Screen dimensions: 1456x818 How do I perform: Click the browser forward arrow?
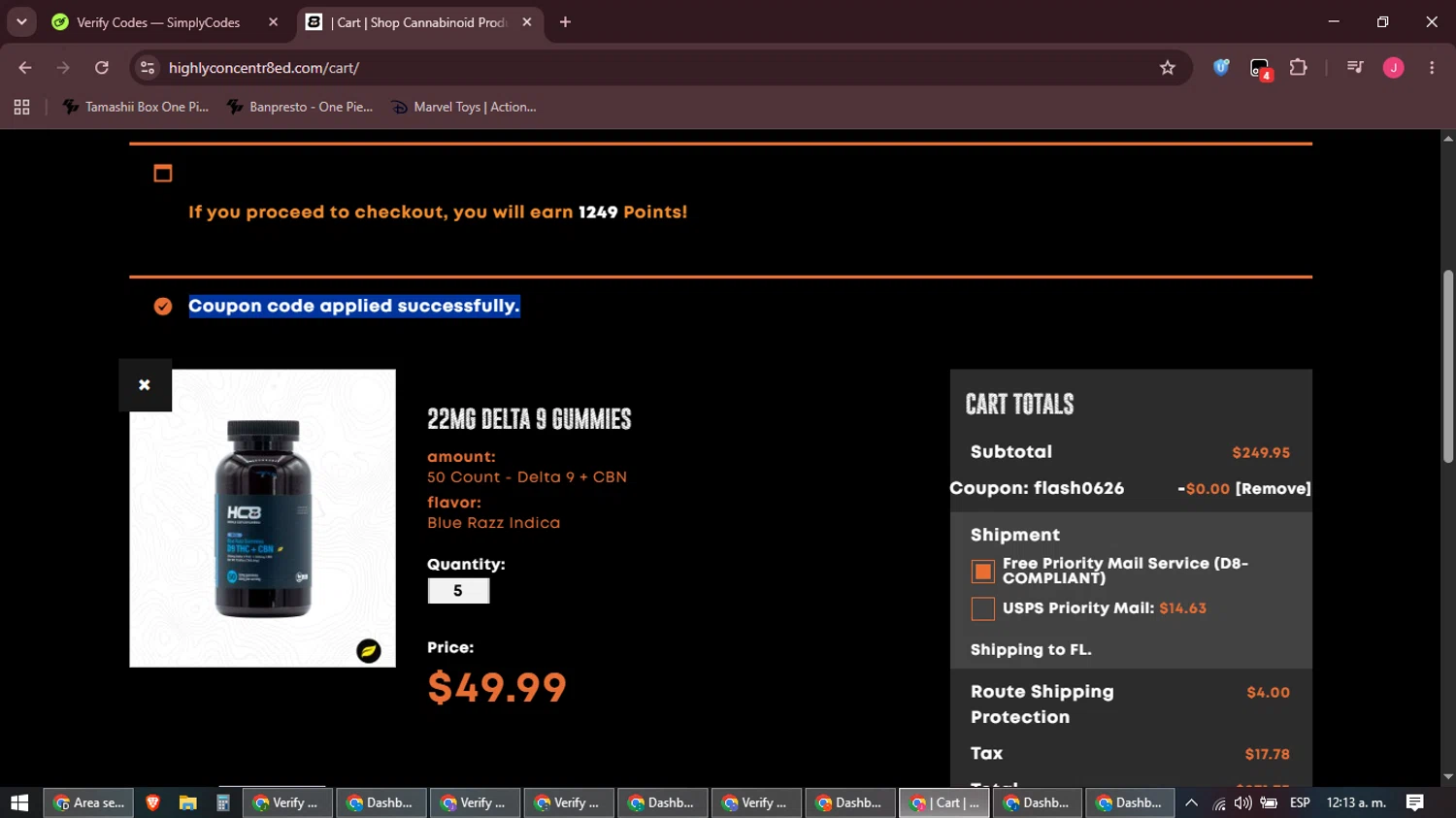[x=63, y=68]
